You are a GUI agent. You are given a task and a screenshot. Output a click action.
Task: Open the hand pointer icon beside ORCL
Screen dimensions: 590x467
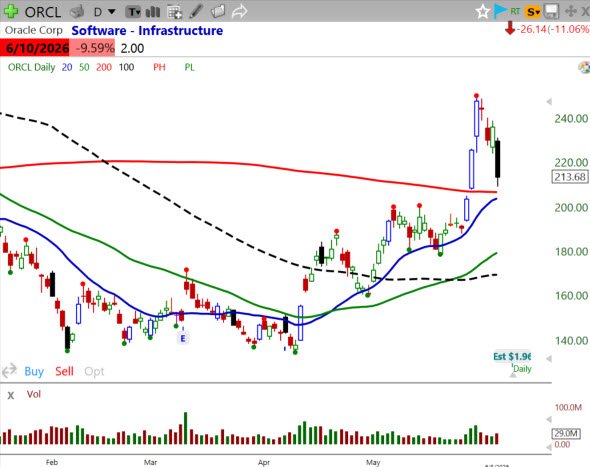point(77,12)
